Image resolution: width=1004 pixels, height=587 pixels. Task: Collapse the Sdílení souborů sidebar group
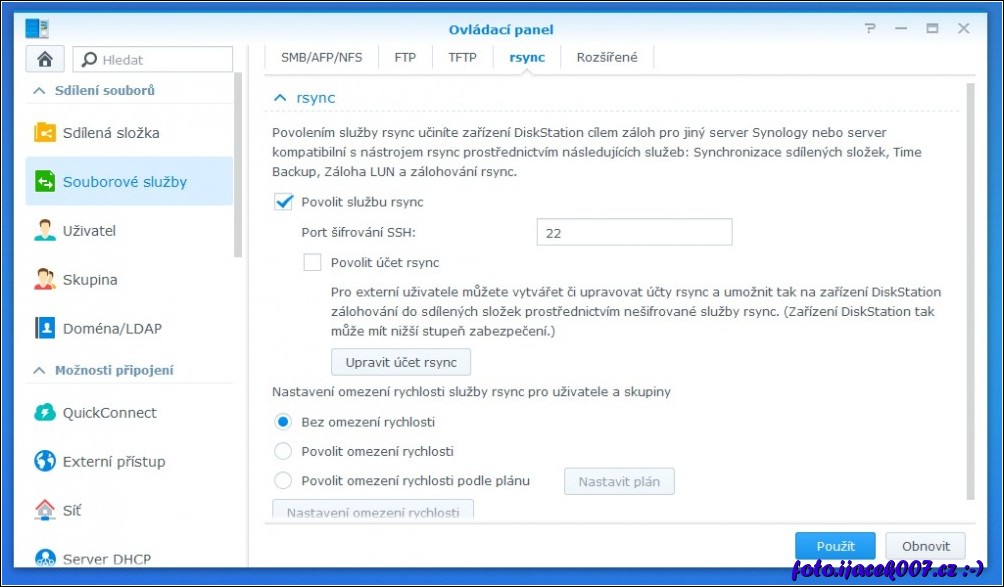coord(39,91)
